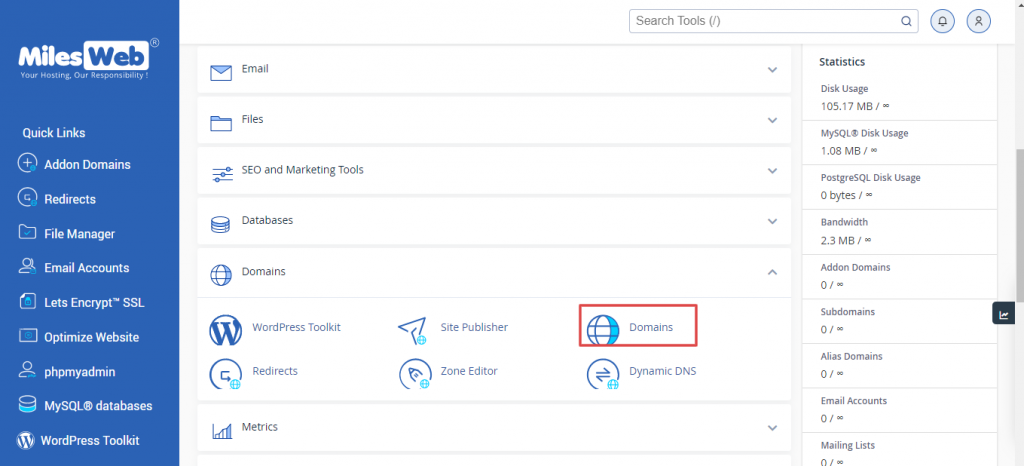The height and width of the screenshot is (466, 1024).
Task: Expand the Files section
Action: (x=494, y=120)
